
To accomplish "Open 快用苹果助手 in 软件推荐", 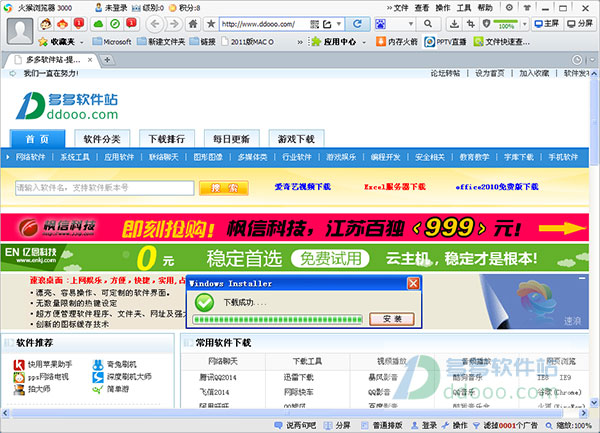I will point(42,365).
